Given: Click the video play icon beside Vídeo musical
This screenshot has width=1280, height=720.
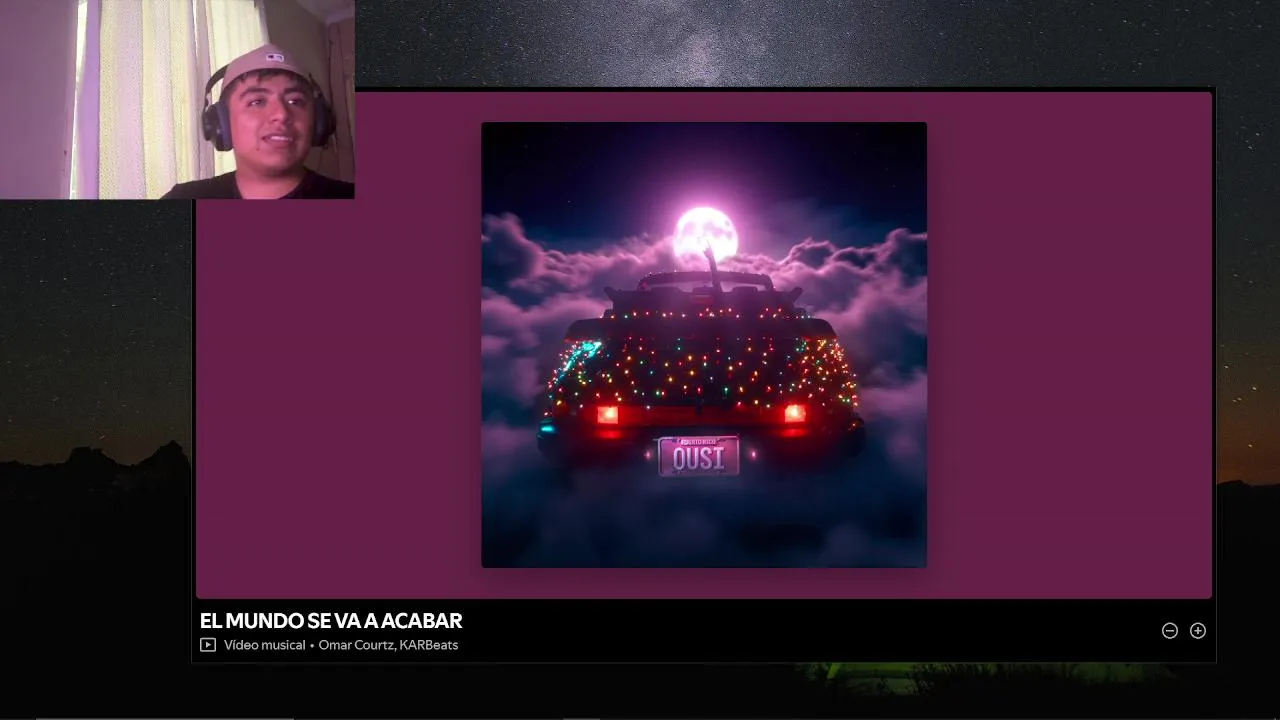Looking at the screenshot, I should pyautogui.click(x=208, y=645).
